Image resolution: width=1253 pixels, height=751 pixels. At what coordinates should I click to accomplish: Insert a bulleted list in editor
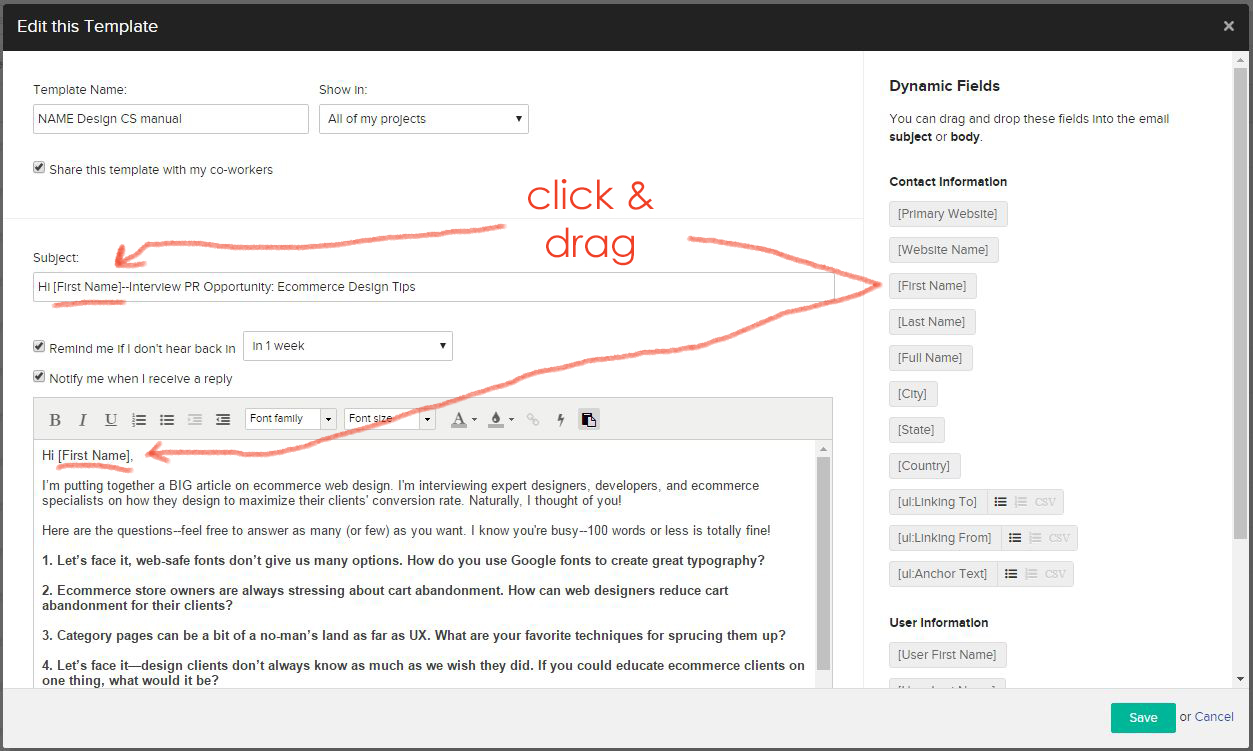167,420
